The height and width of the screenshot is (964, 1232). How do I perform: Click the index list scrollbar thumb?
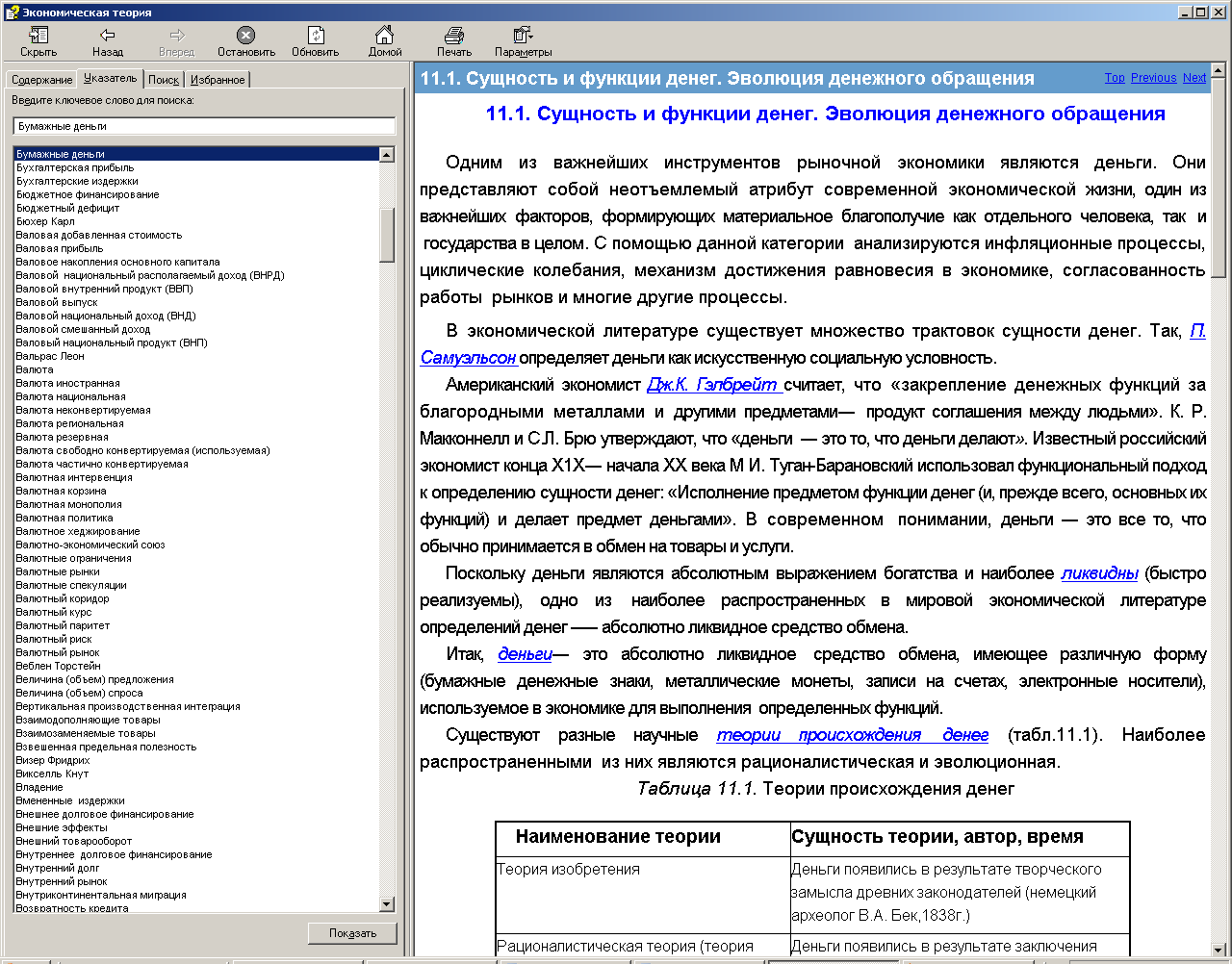(387, 235)
